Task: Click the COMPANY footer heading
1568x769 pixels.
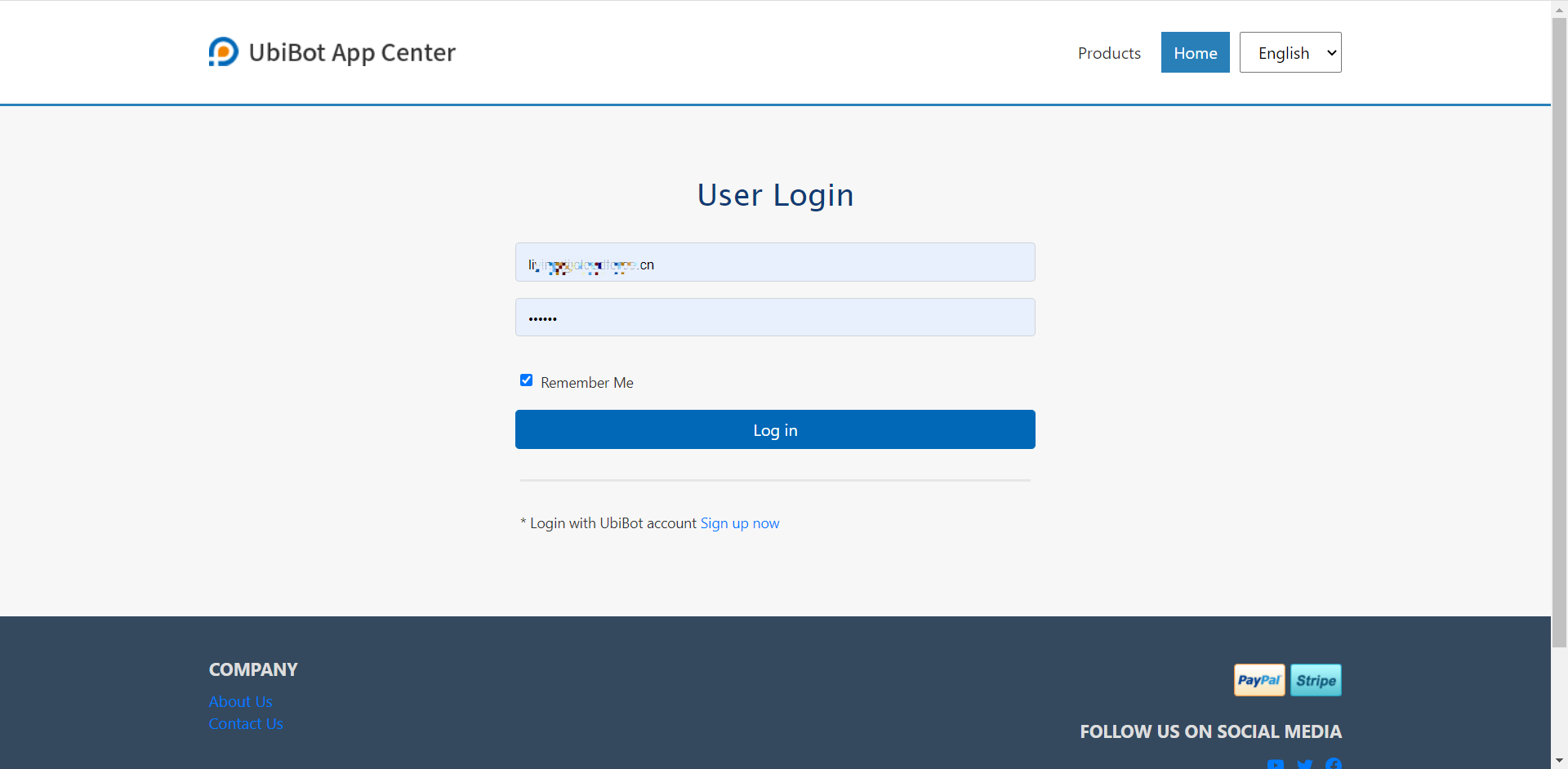Action: 253,669
